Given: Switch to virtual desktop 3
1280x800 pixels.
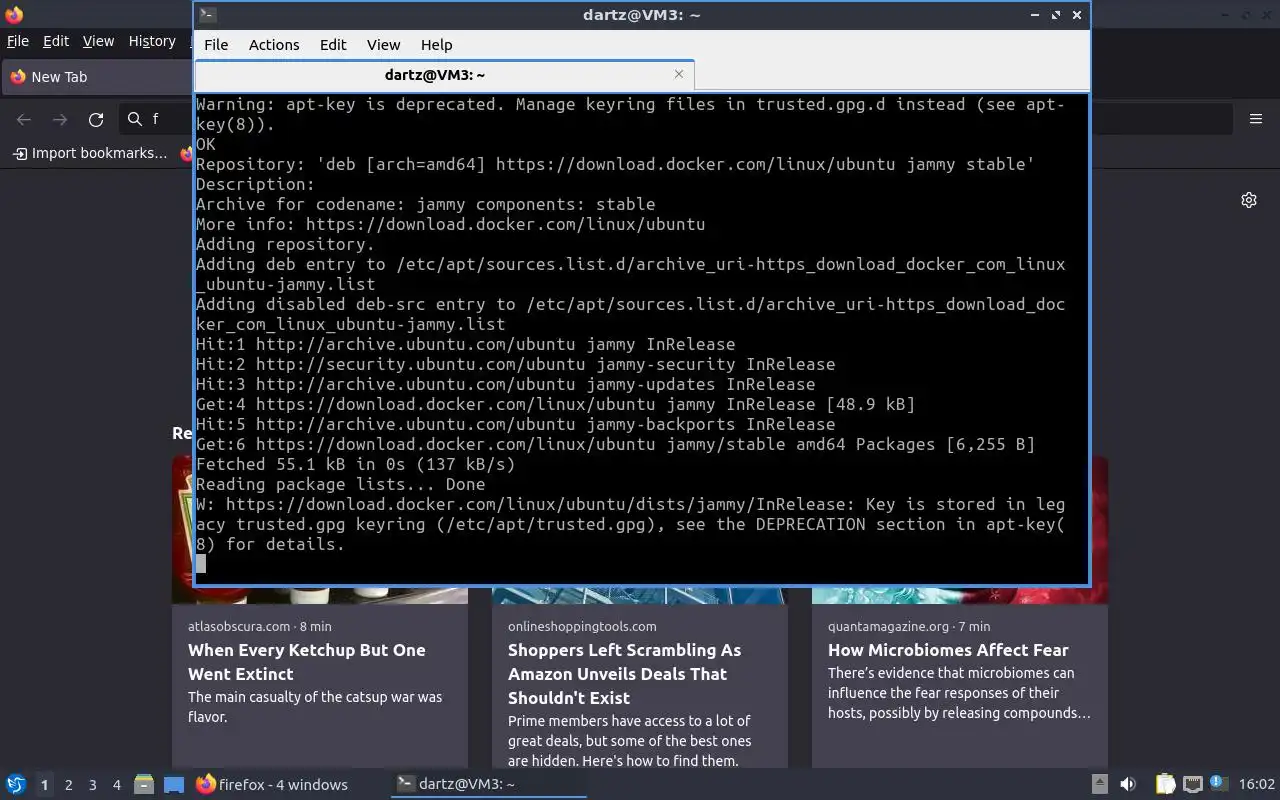Looking at the screenshot, I should [93, 785].
